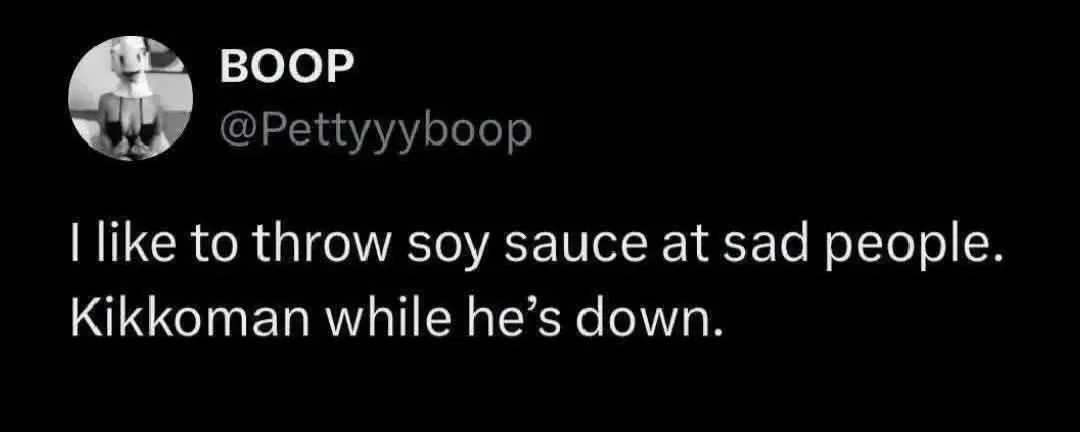Click the @Pettyyyboop handle
1080x432 pixels.
tap(371, 130)
